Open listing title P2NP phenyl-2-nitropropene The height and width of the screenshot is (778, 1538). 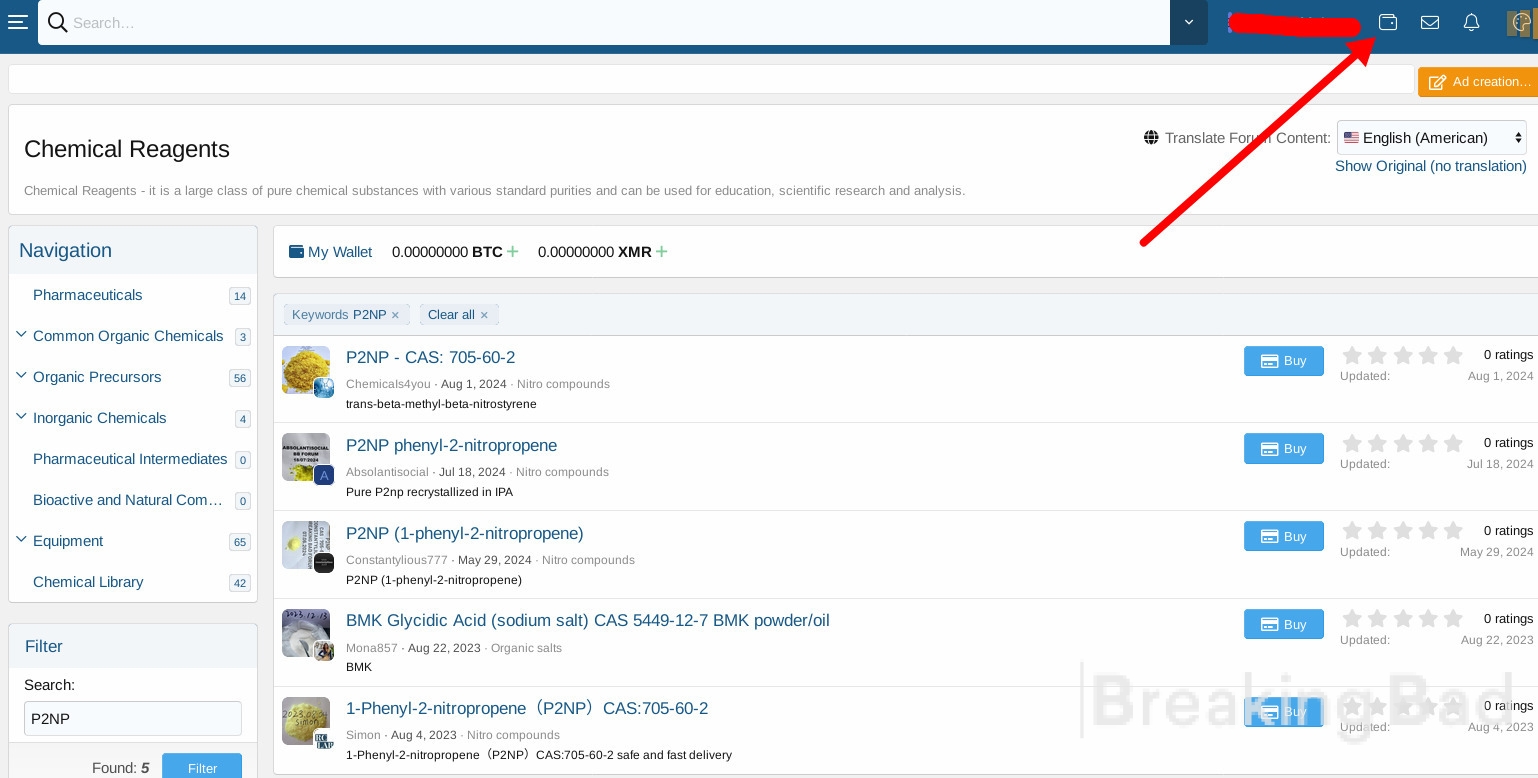pyautogui.click(x=451, y=446)
